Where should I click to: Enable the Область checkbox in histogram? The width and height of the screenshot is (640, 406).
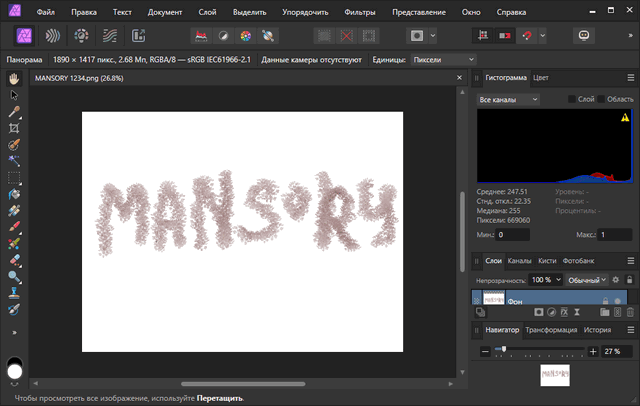pyautogui.click(x=600, y=100)
